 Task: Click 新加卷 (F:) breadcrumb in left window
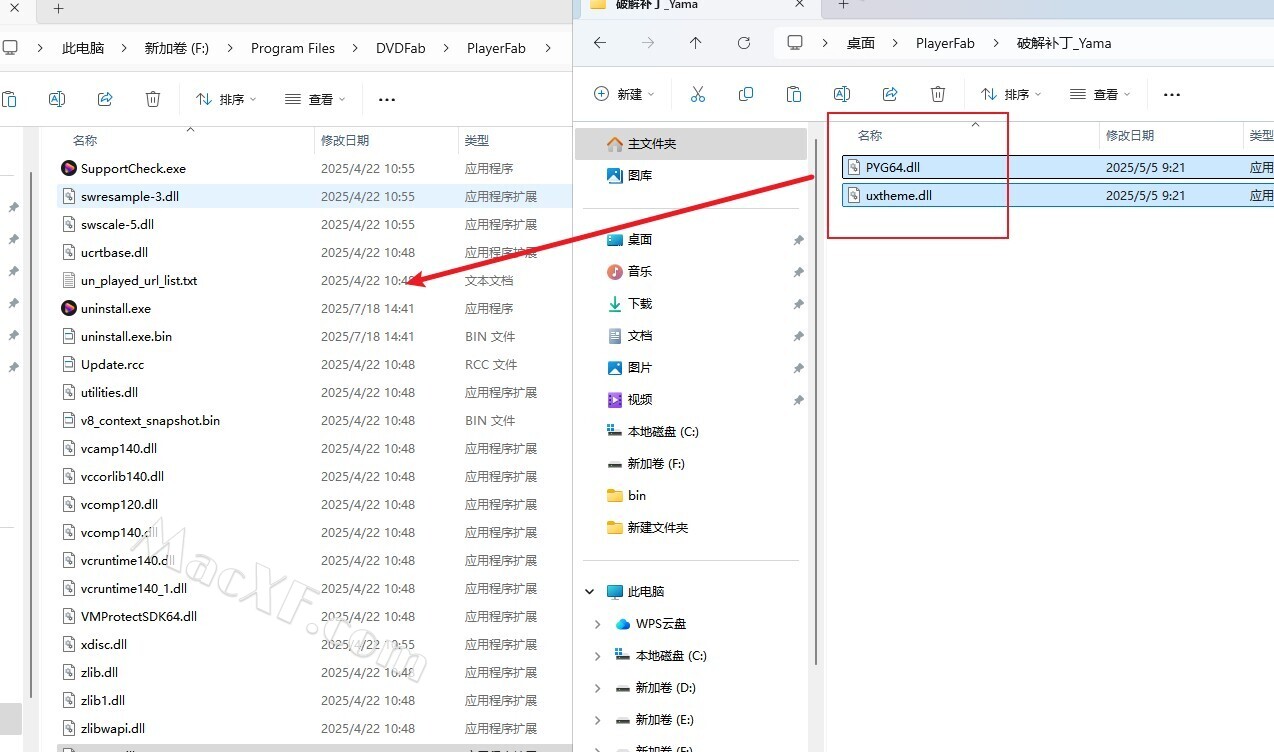(177, 48)
